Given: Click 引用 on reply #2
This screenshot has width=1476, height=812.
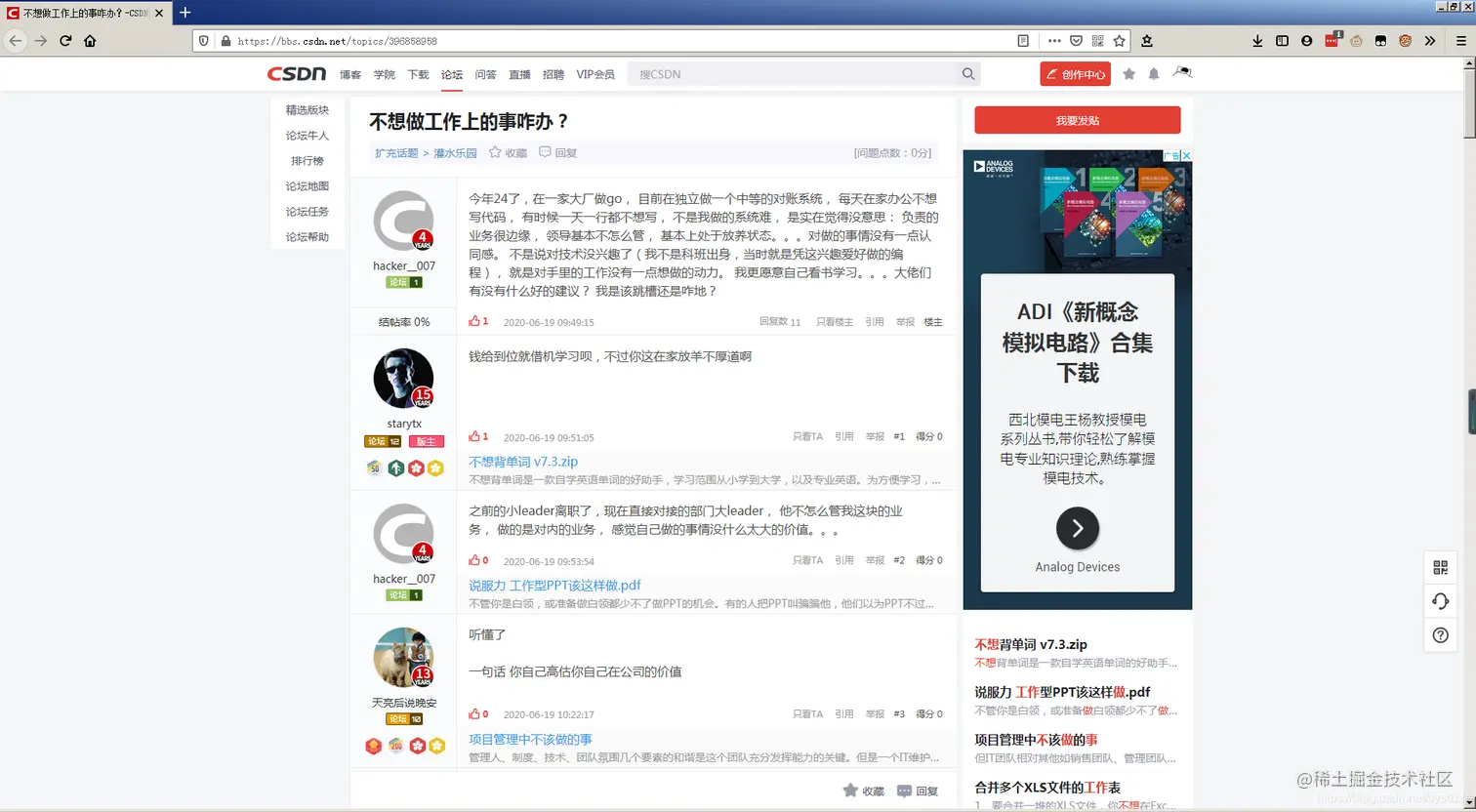Looking at the screenshot, I should click(844, 561).
